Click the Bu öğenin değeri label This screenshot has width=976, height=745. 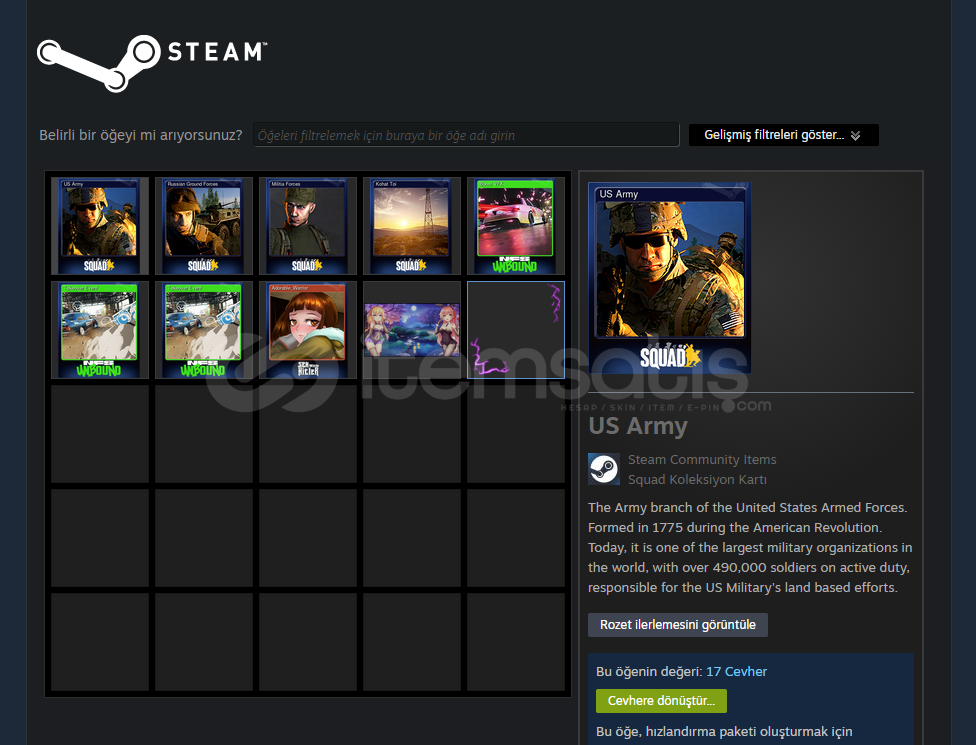click(649, 672)
